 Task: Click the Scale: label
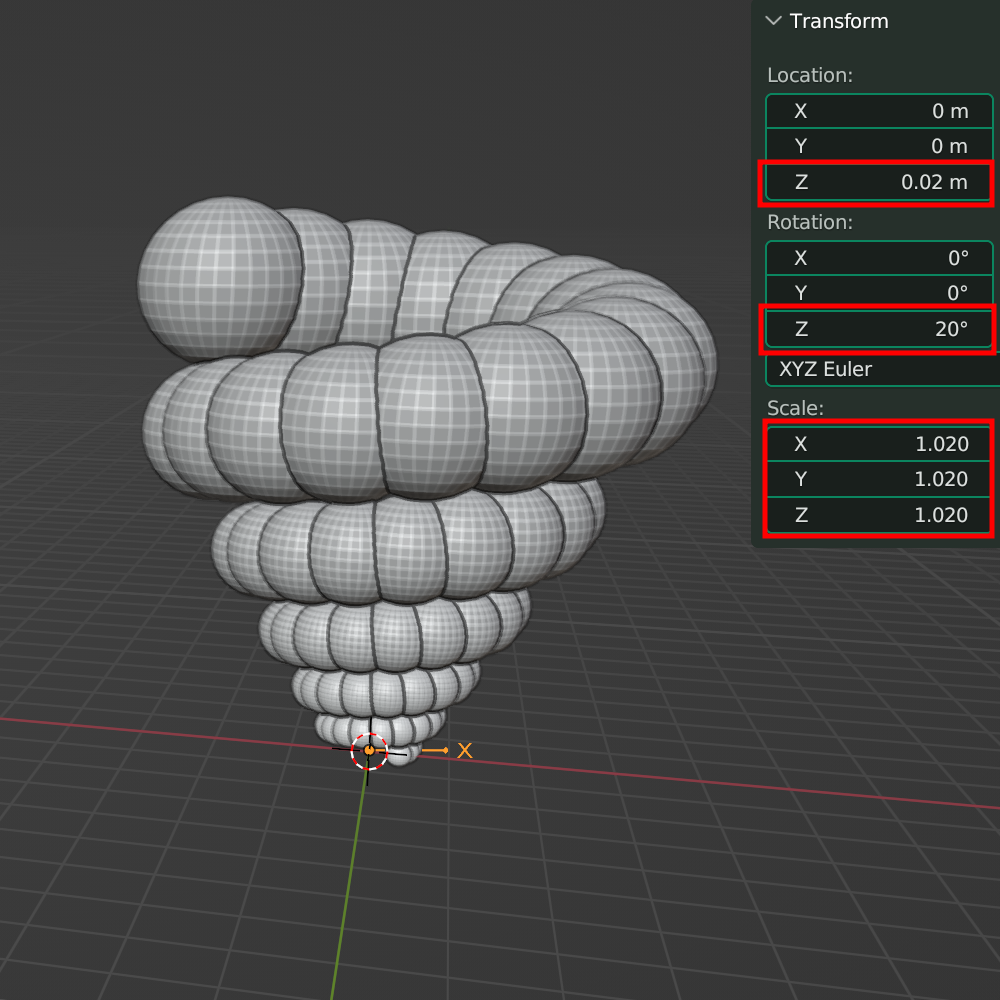pos(795,408)
